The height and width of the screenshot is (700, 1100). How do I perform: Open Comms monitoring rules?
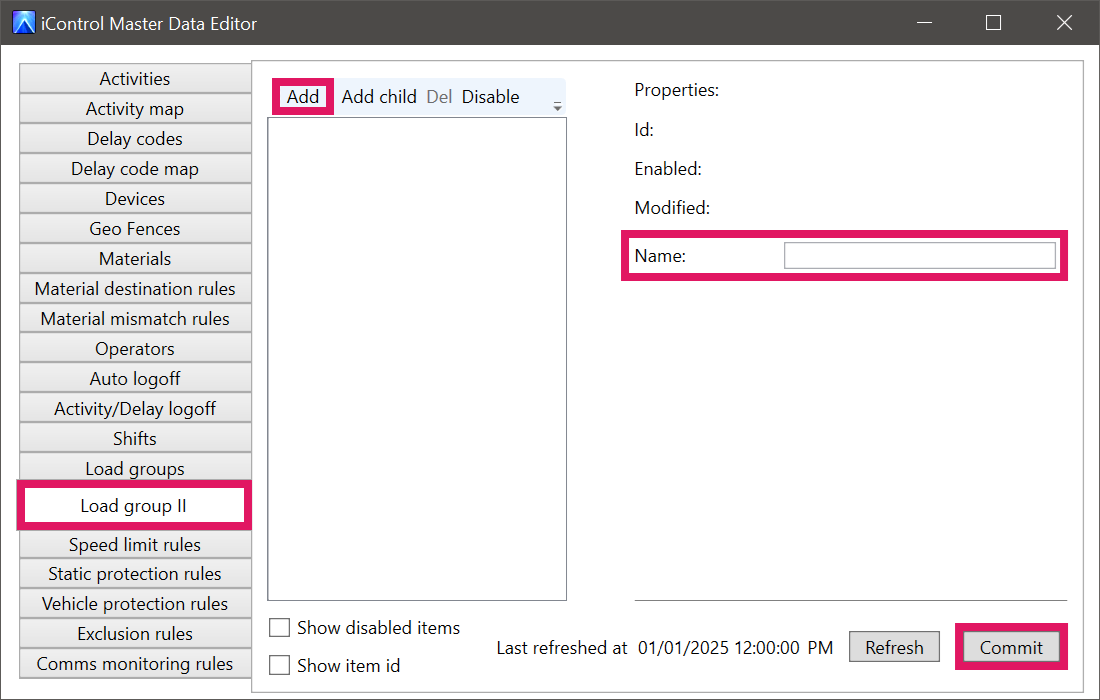pos(135,664)
